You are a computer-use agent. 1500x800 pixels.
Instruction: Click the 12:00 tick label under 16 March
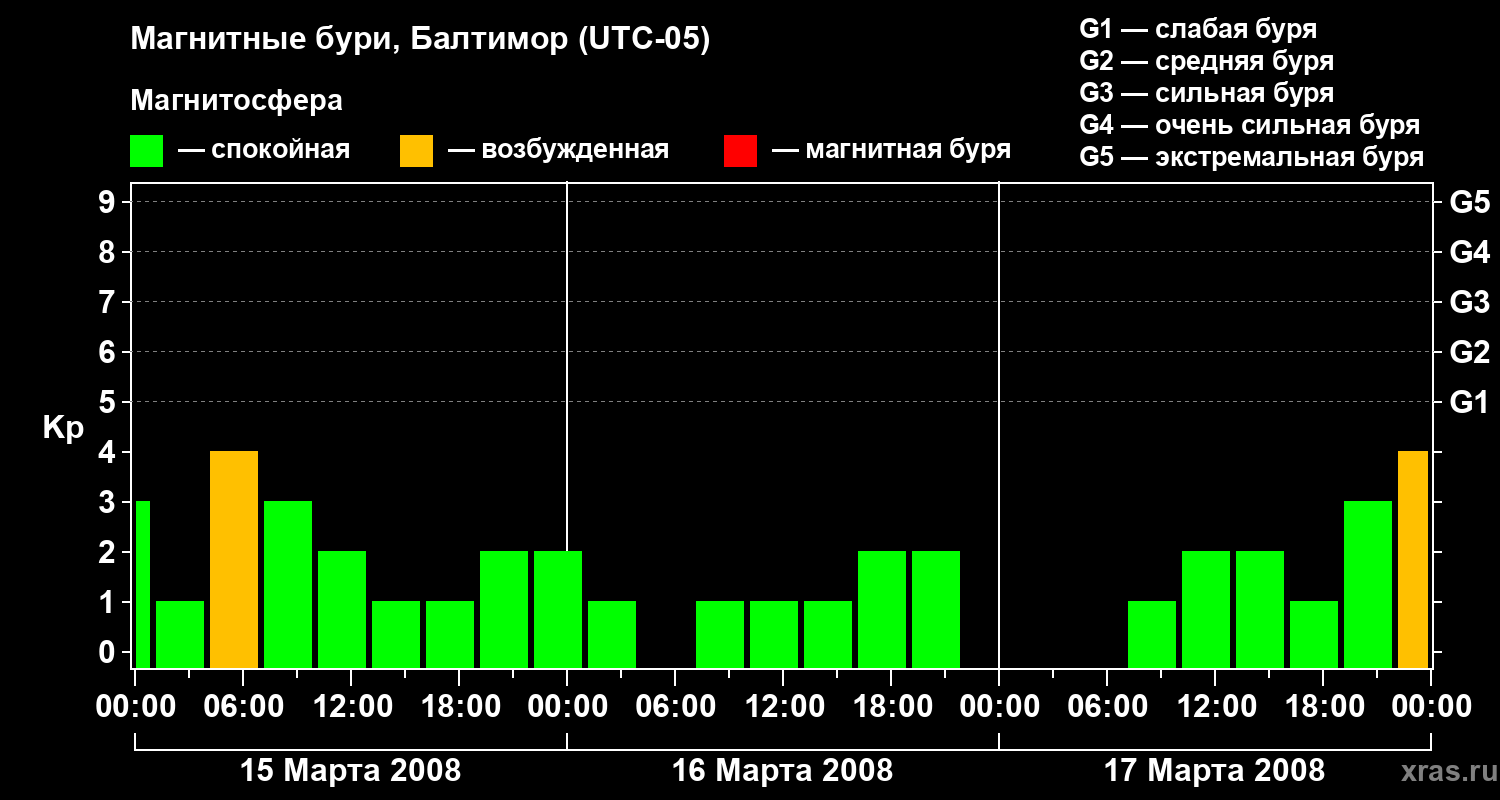pos(783,706)
